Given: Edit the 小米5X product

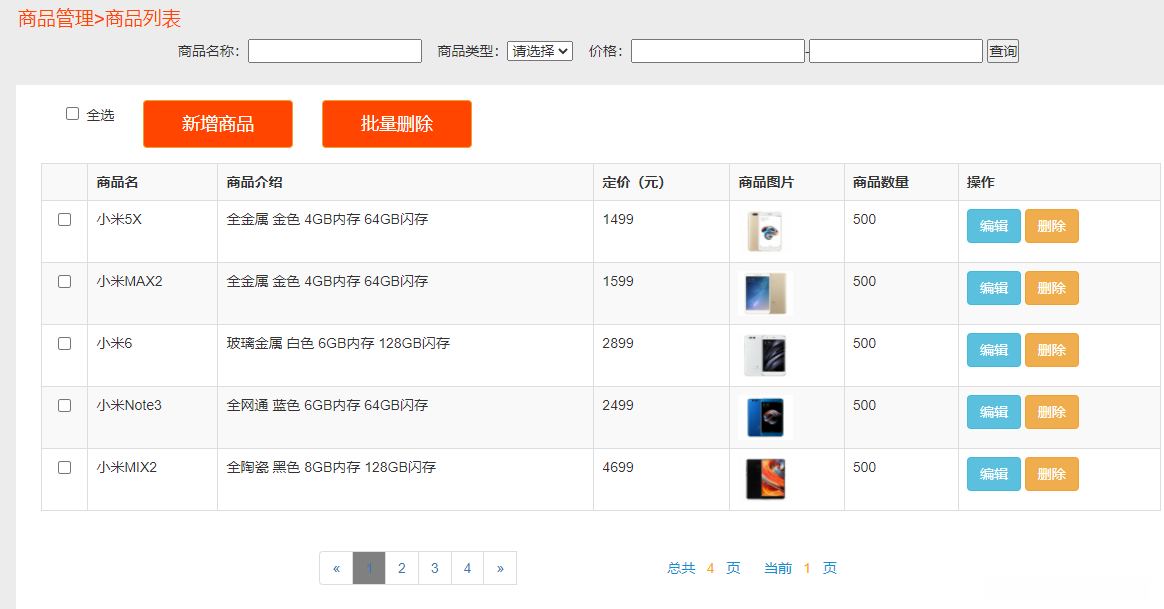Looking at the screenshot, I should (993, 226).
